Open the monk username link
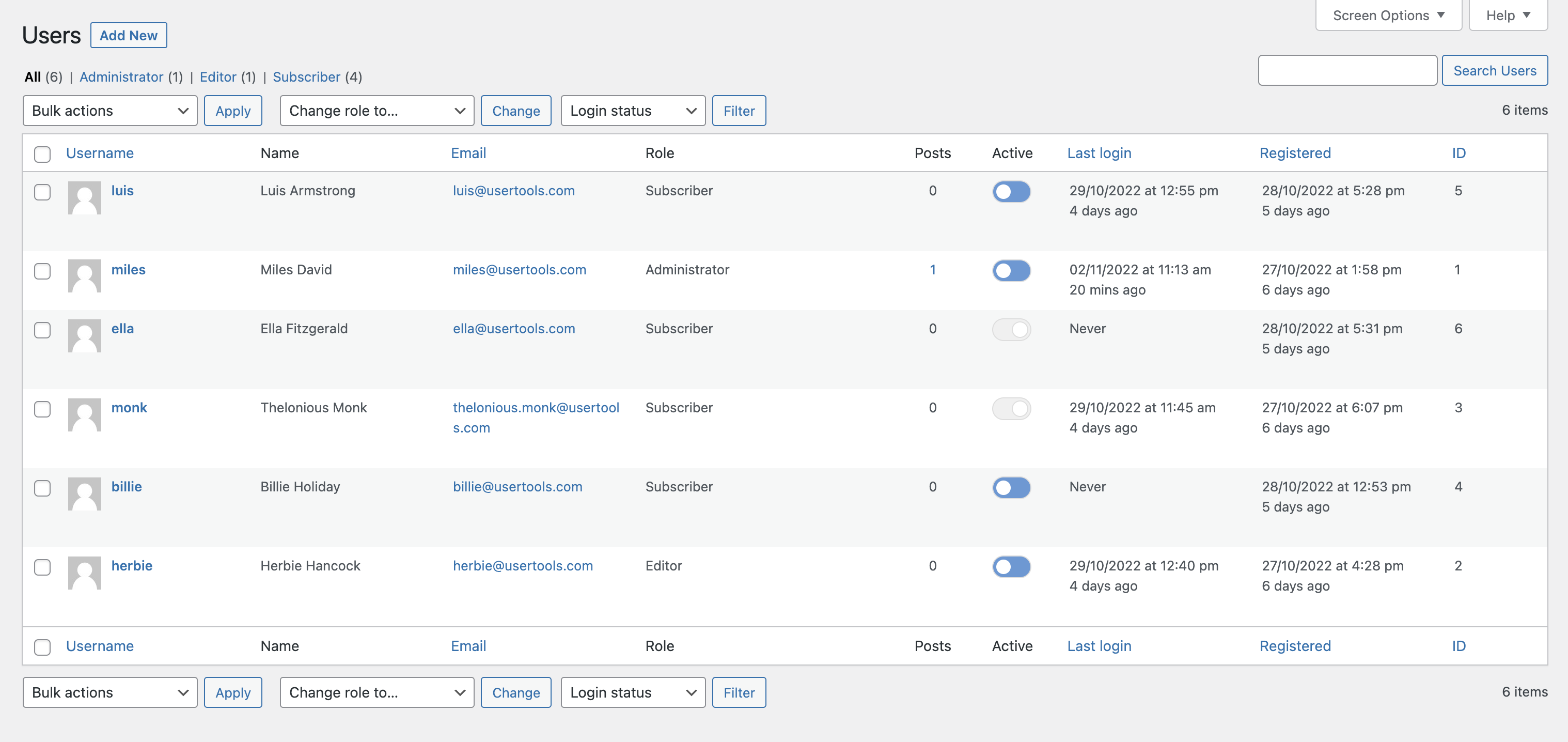Screen dimensions: 1568x742 tap(129, 408)
